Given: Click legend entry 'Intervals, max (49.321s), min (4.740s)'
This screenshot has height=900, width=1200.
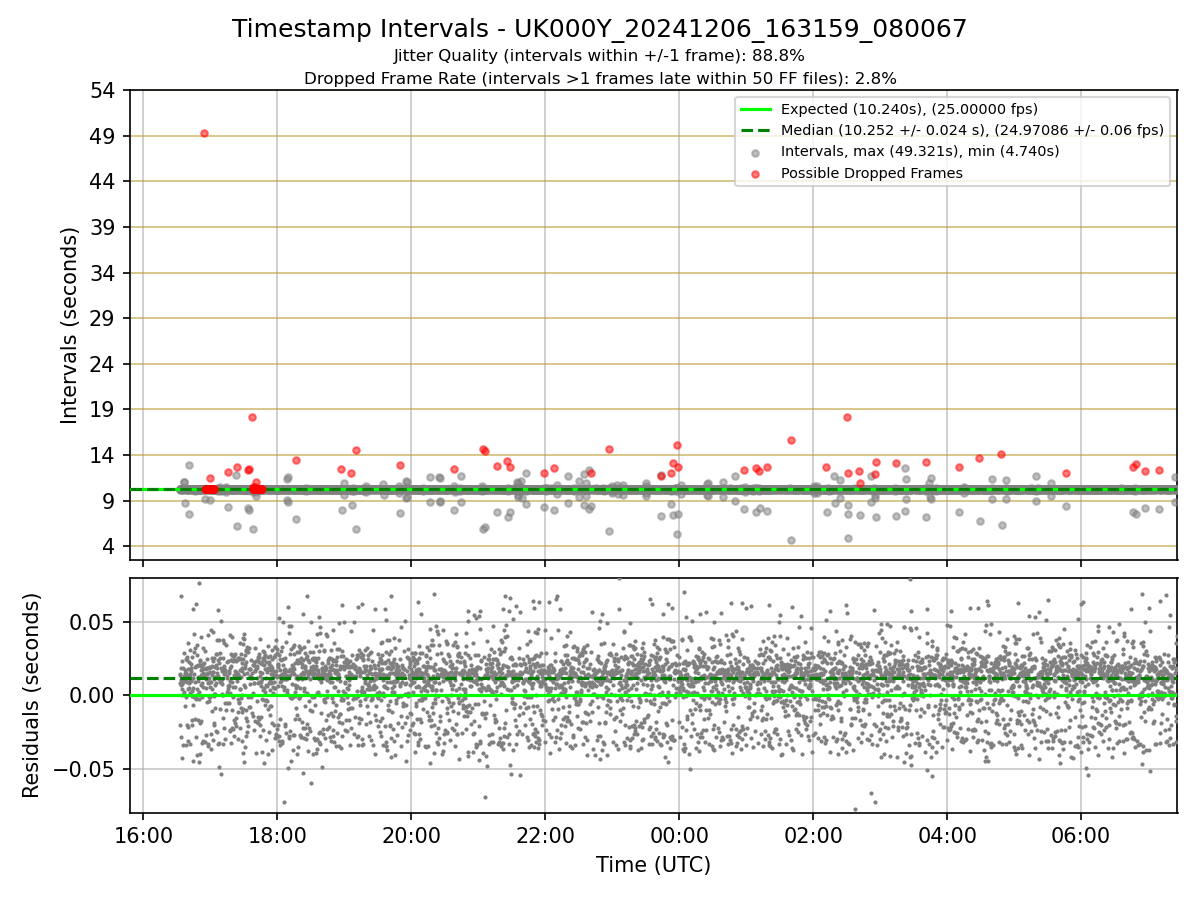Looking at the screenshot, I should point(920,151).
